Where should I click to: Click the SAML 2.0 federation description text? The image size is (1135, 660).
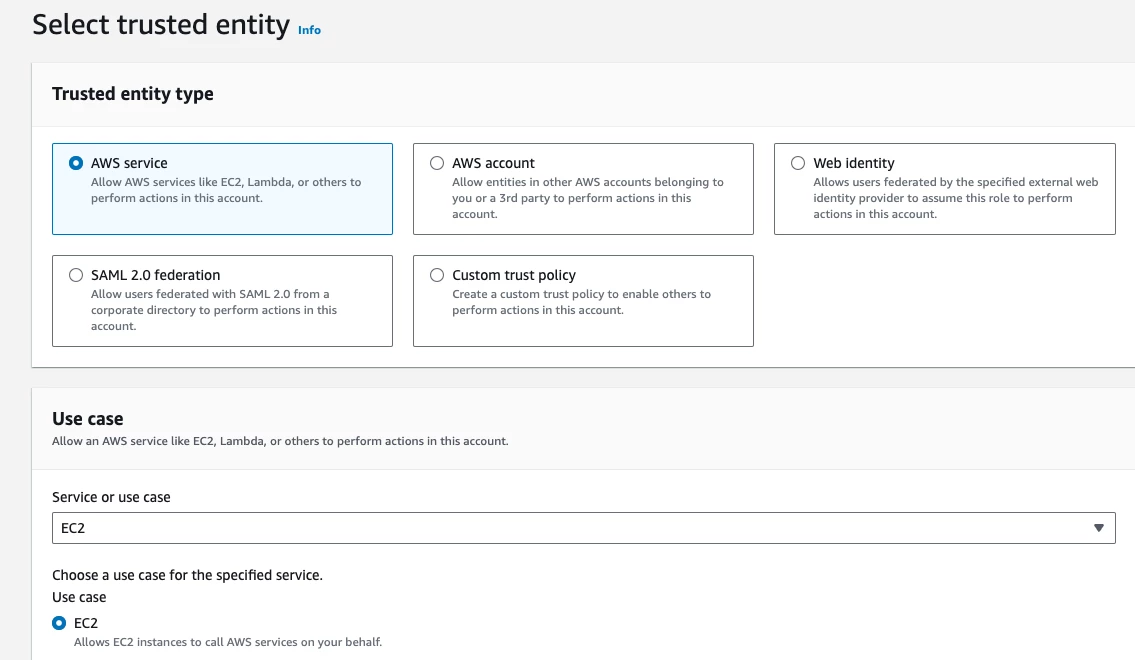click(x=214, y=310)
